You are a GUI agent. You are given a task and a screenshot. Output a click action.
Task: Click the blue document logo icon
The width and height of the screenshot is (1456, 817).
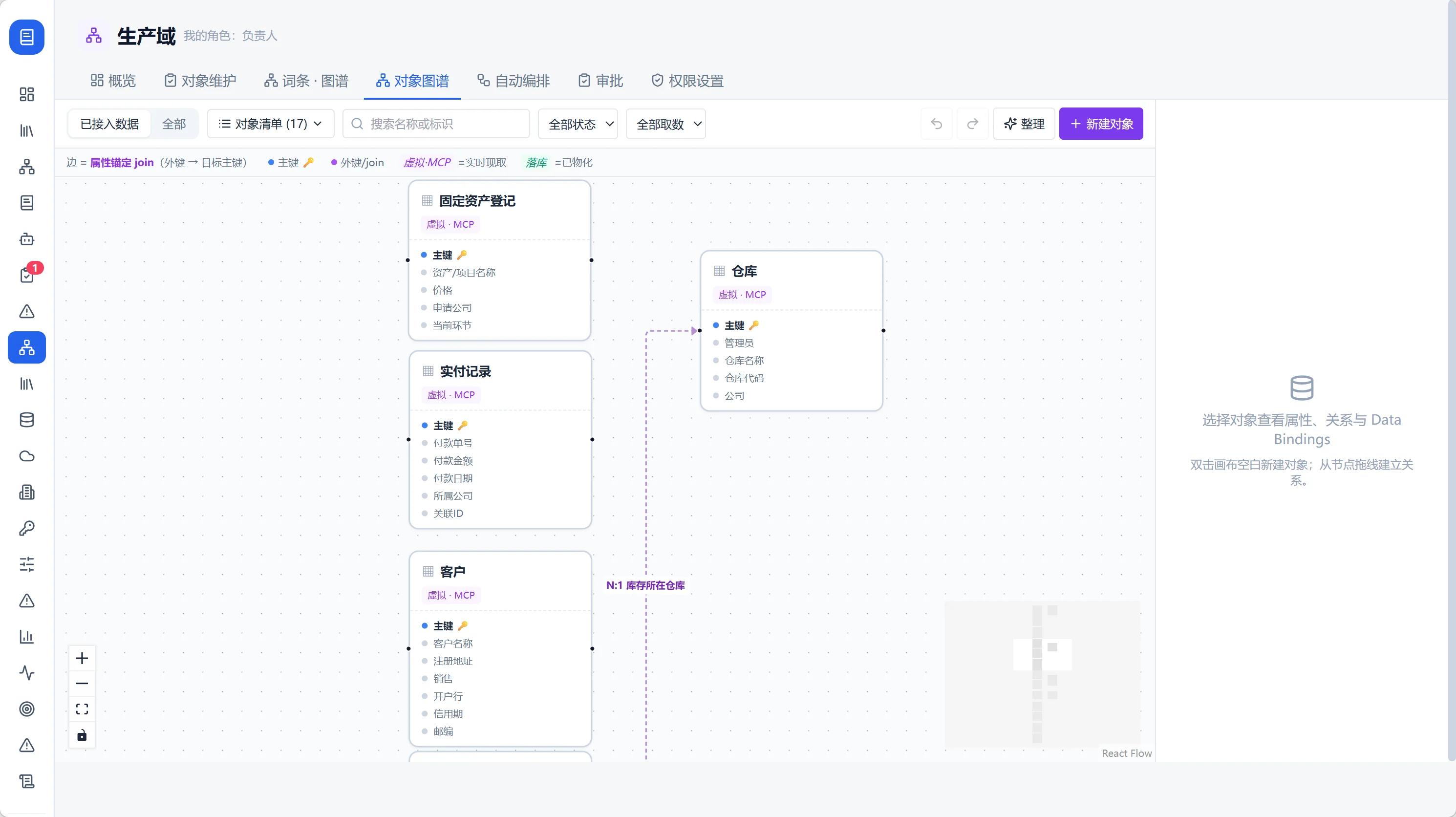click(x=26, y=37)
